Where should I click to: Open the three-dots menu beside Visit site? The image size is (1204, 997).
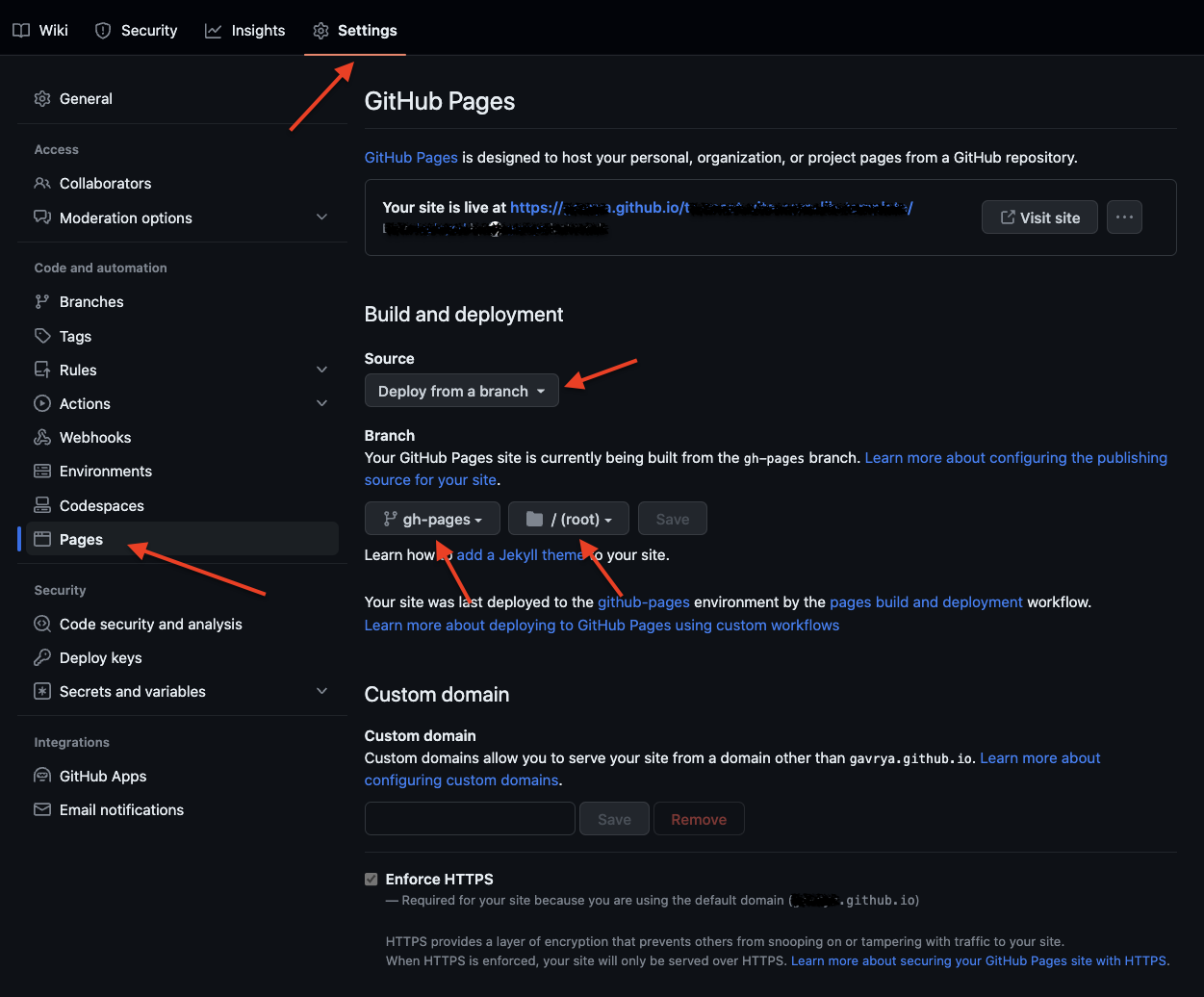pyautogui.click(x=1124, y=217)
